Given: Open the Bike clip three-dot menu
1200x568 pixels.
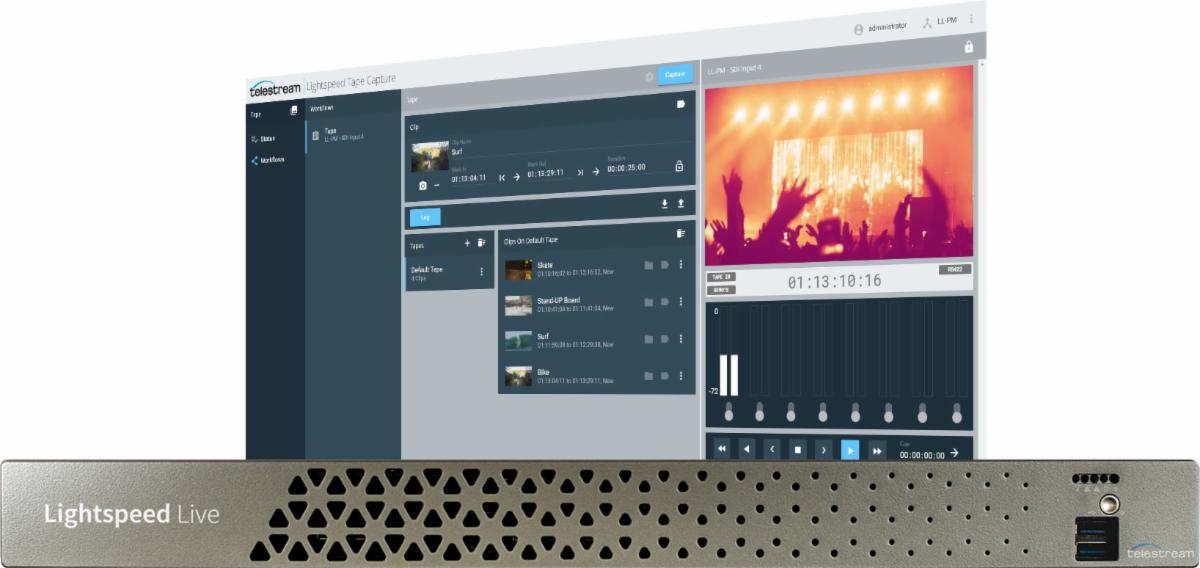Looking at the screenshot, I should 681,376.
